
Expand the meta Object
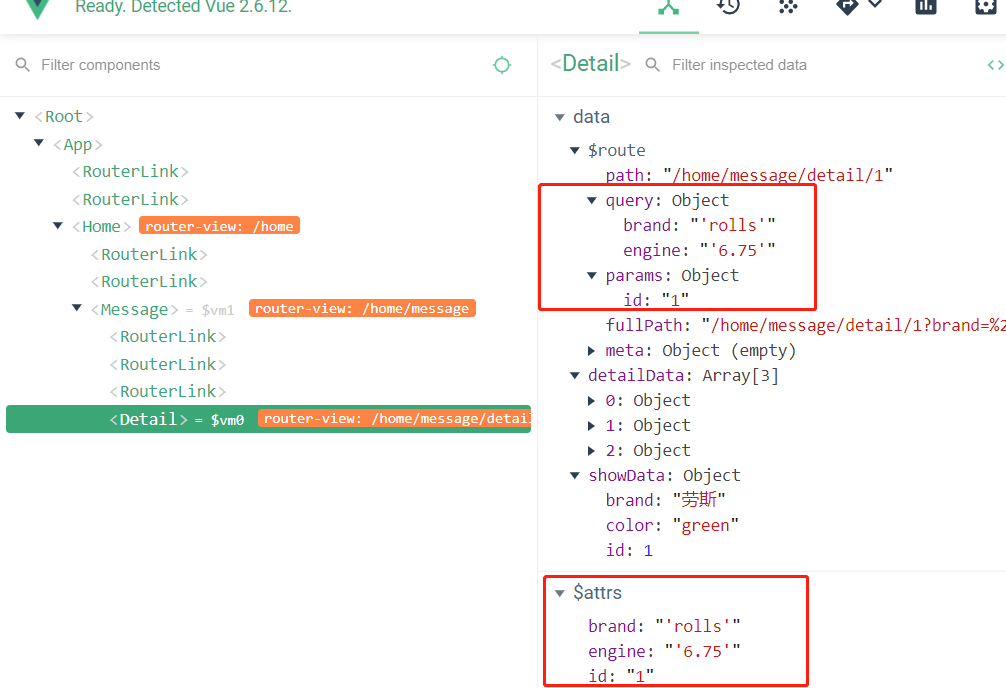tap(592, 350)
